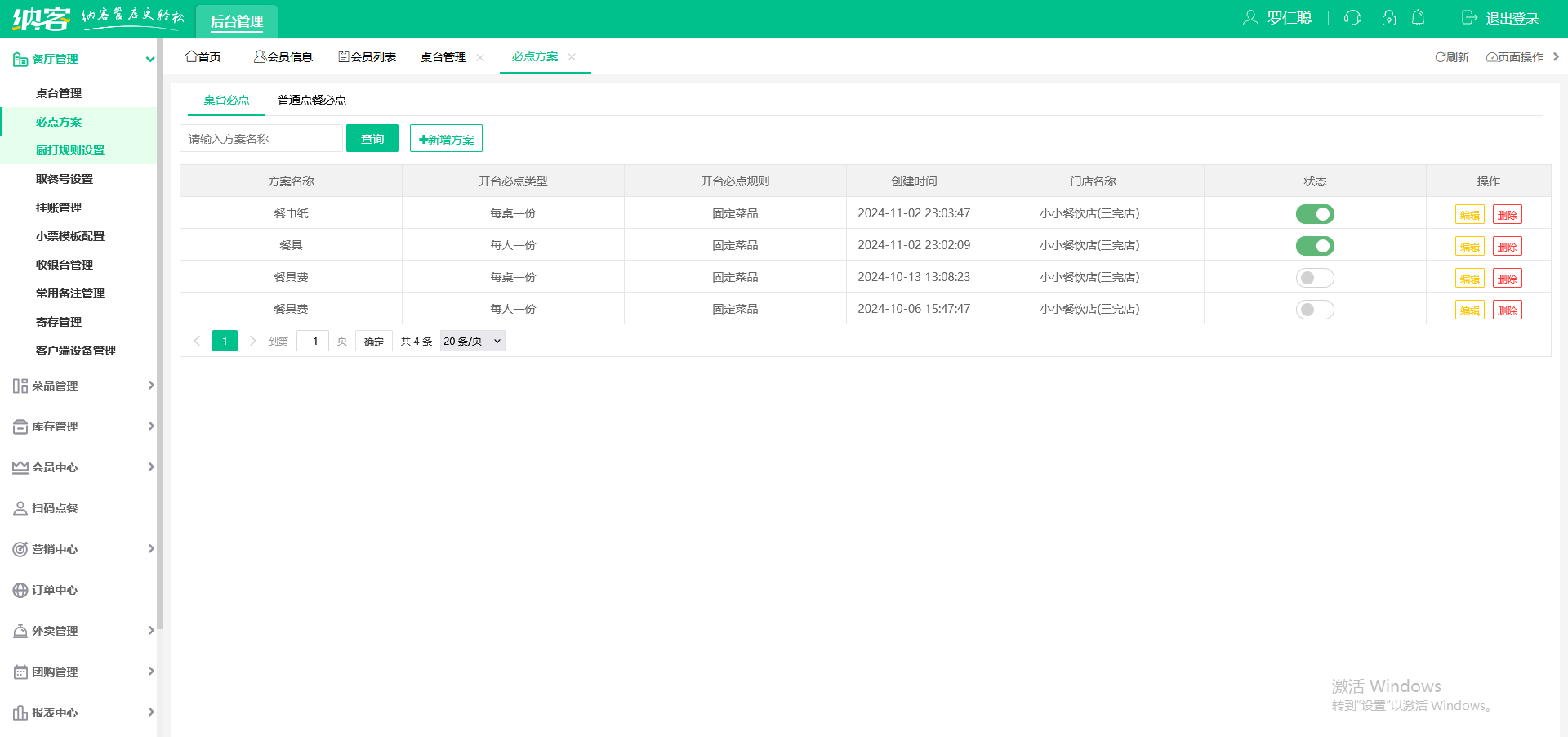Click the 确定 pagination button
The height and width of the screenshot is (737, 1568).
[374, 341]
